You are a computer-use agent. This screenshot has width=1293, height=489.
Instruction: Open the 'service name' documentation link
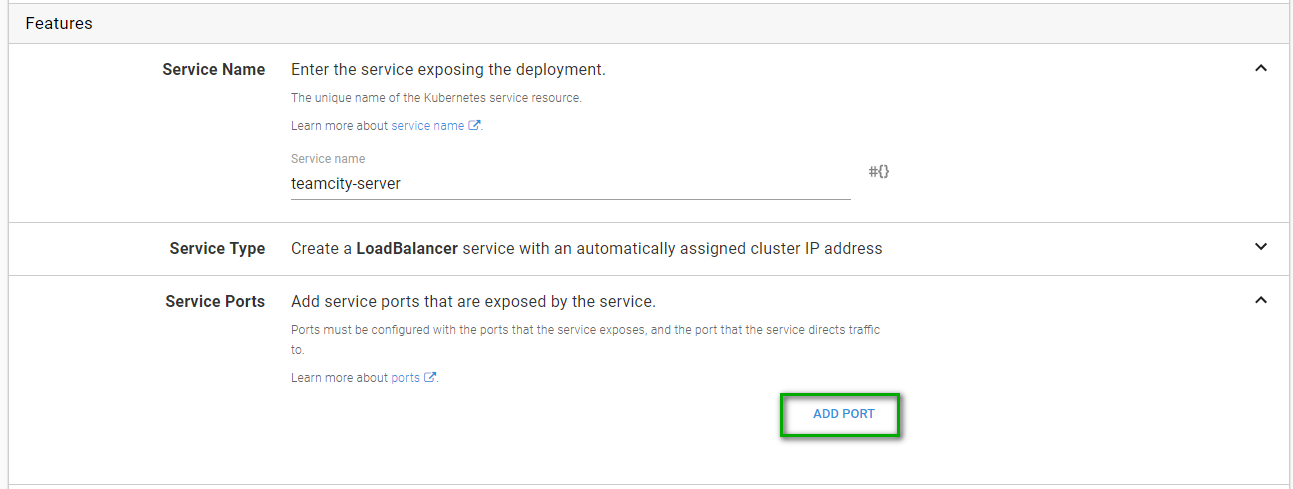427,126
